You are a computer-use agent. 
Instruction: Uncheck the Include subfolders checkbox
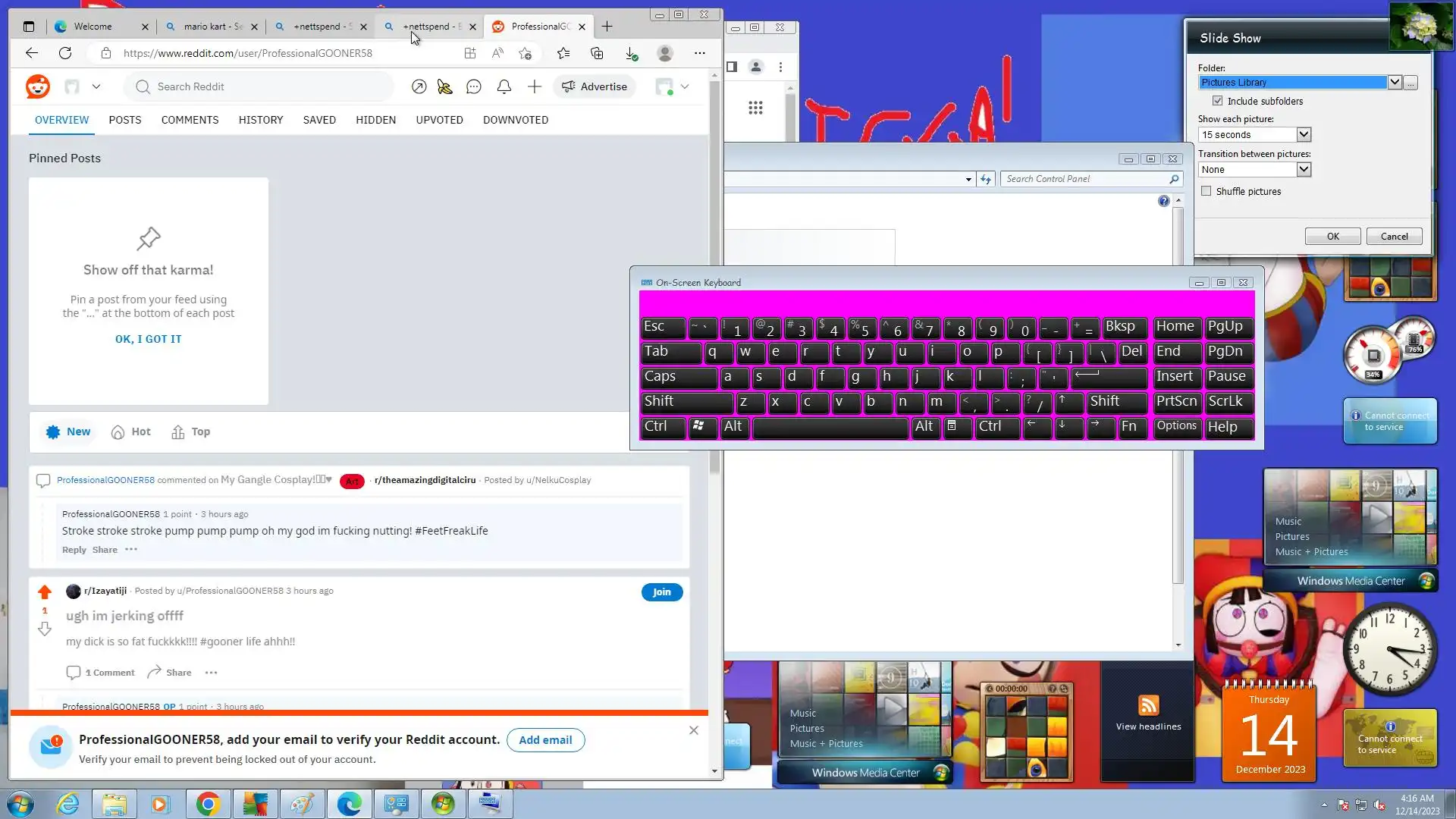point(1218,101)
